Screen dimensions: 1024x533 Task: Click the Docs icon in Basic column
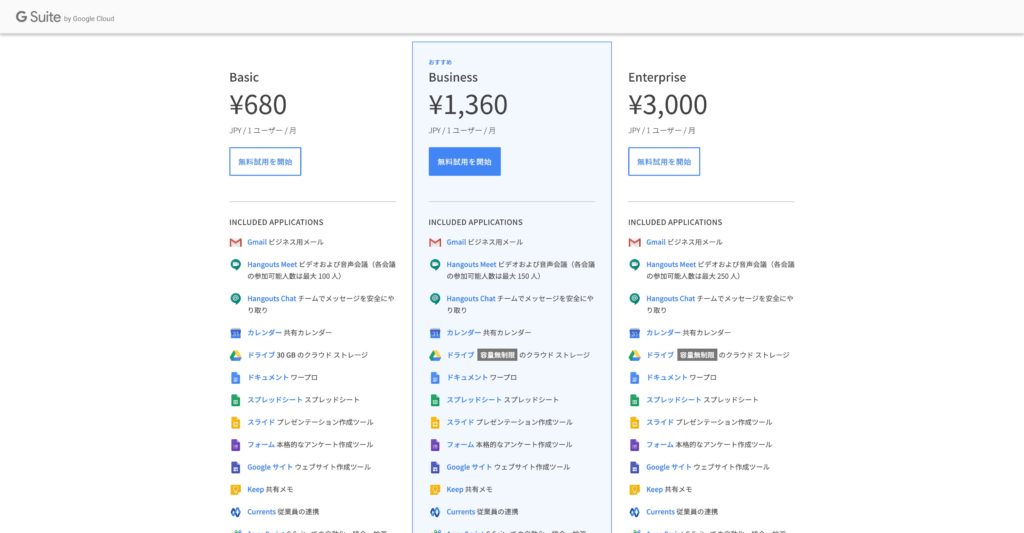[236, 378]
